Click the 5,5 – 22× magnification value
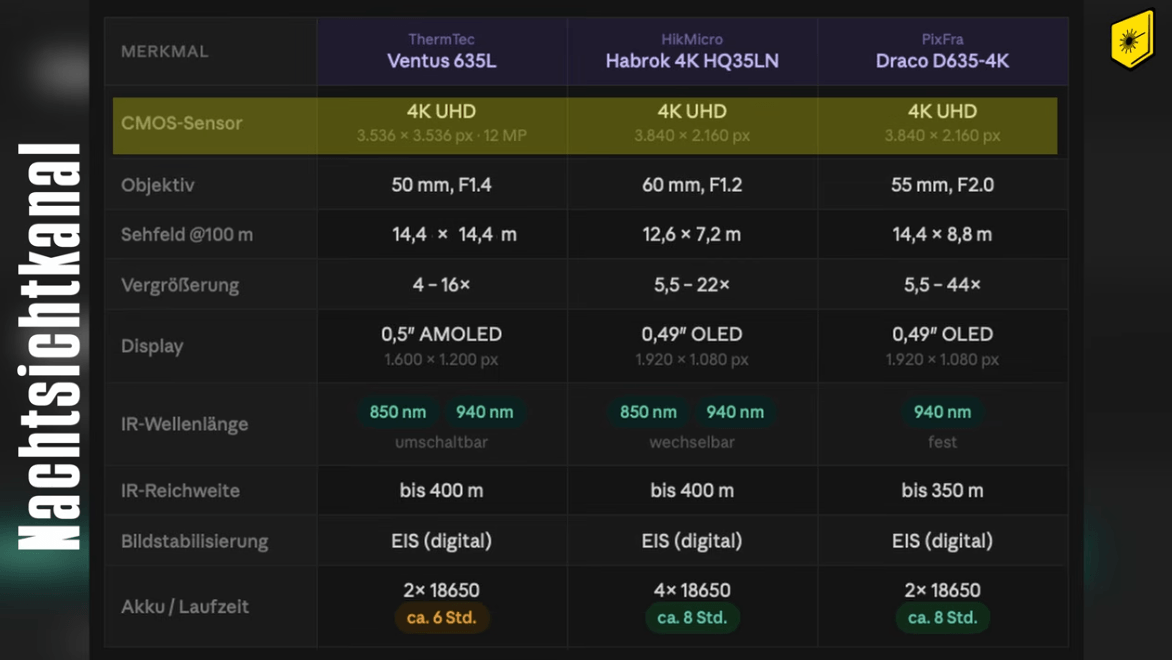Viewport: 1172px width, 660px height. [x=691, y=285]
